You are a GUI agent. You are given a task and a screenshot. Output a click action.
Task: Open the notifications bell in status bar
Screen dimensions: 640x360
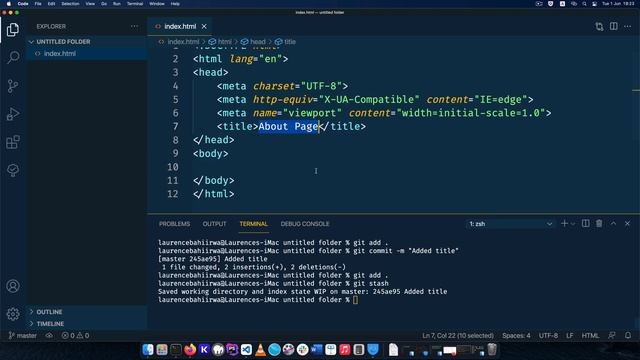click(628, 336)
